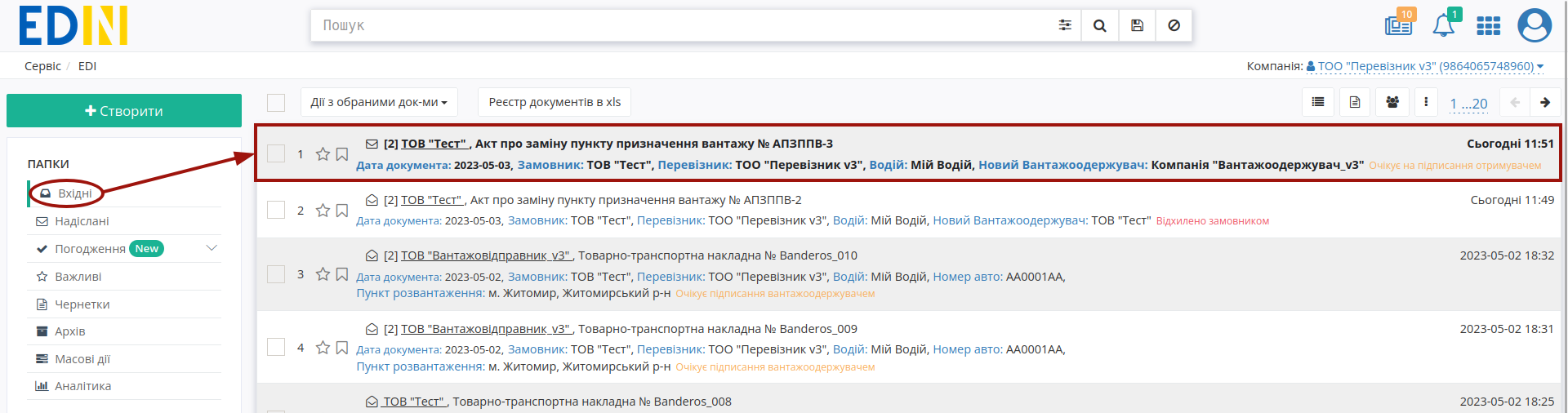This screenshot has height=413, width=1568.
Task: Bookmark the Banderos_010 document
Action: pyautogui.click(x=342, y=274)
